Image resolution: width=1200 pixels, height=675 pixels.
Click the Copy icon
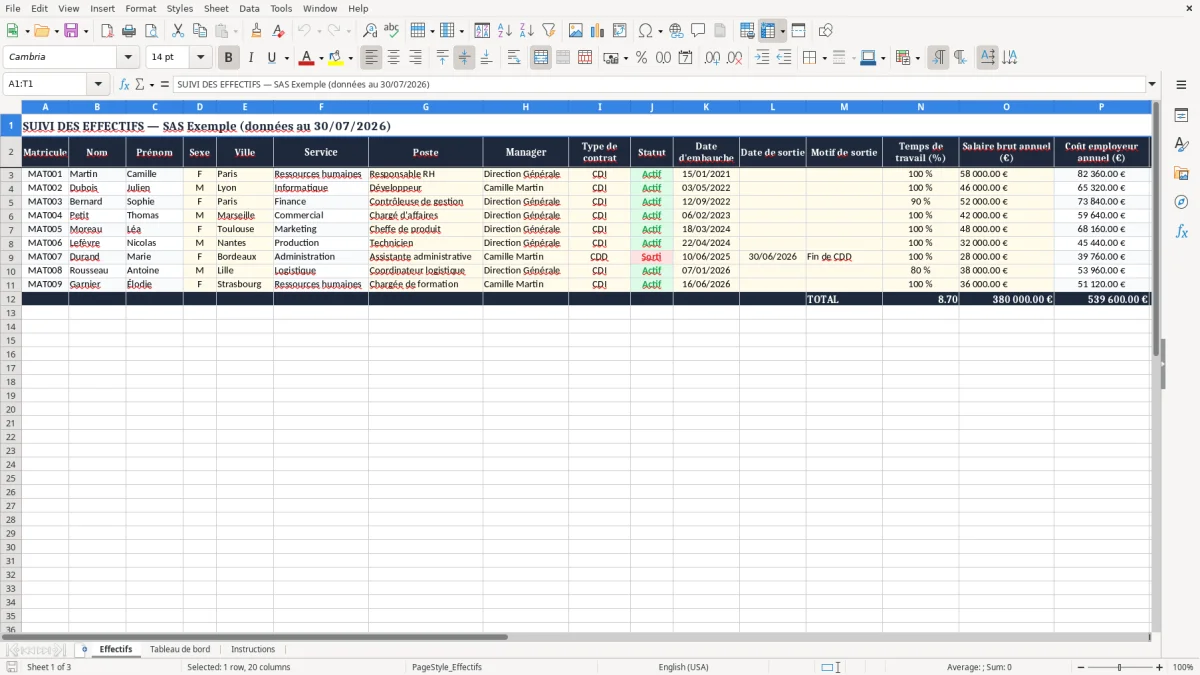pyautogui.click(x=200, y=31)
